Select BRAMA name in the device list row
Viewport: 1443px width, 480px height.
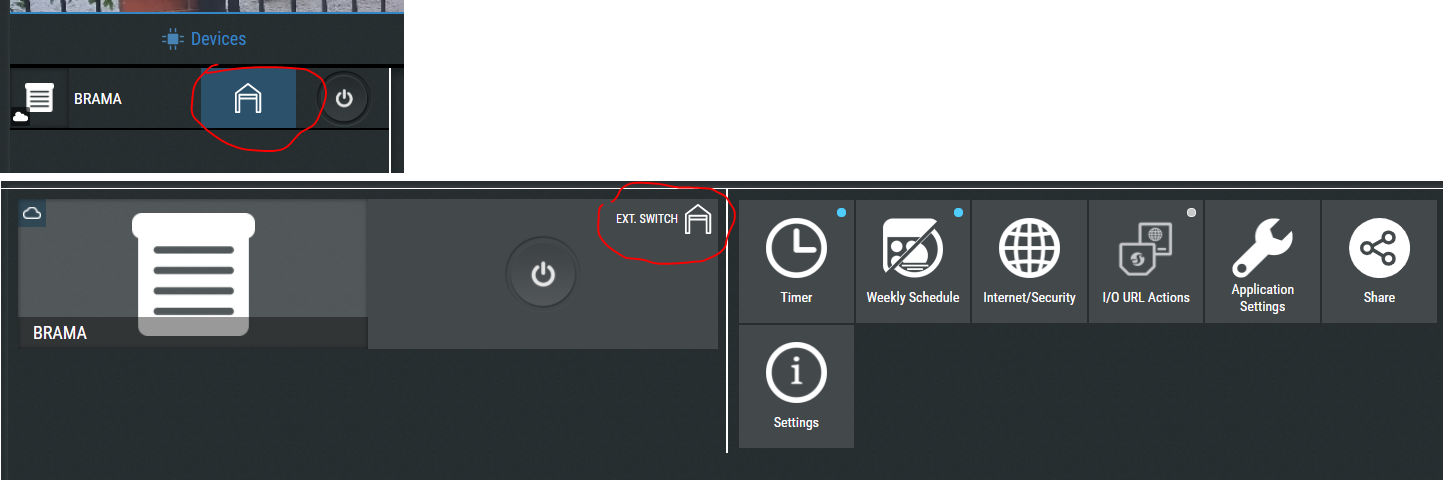pyautogui.click(x=98, y=99)
